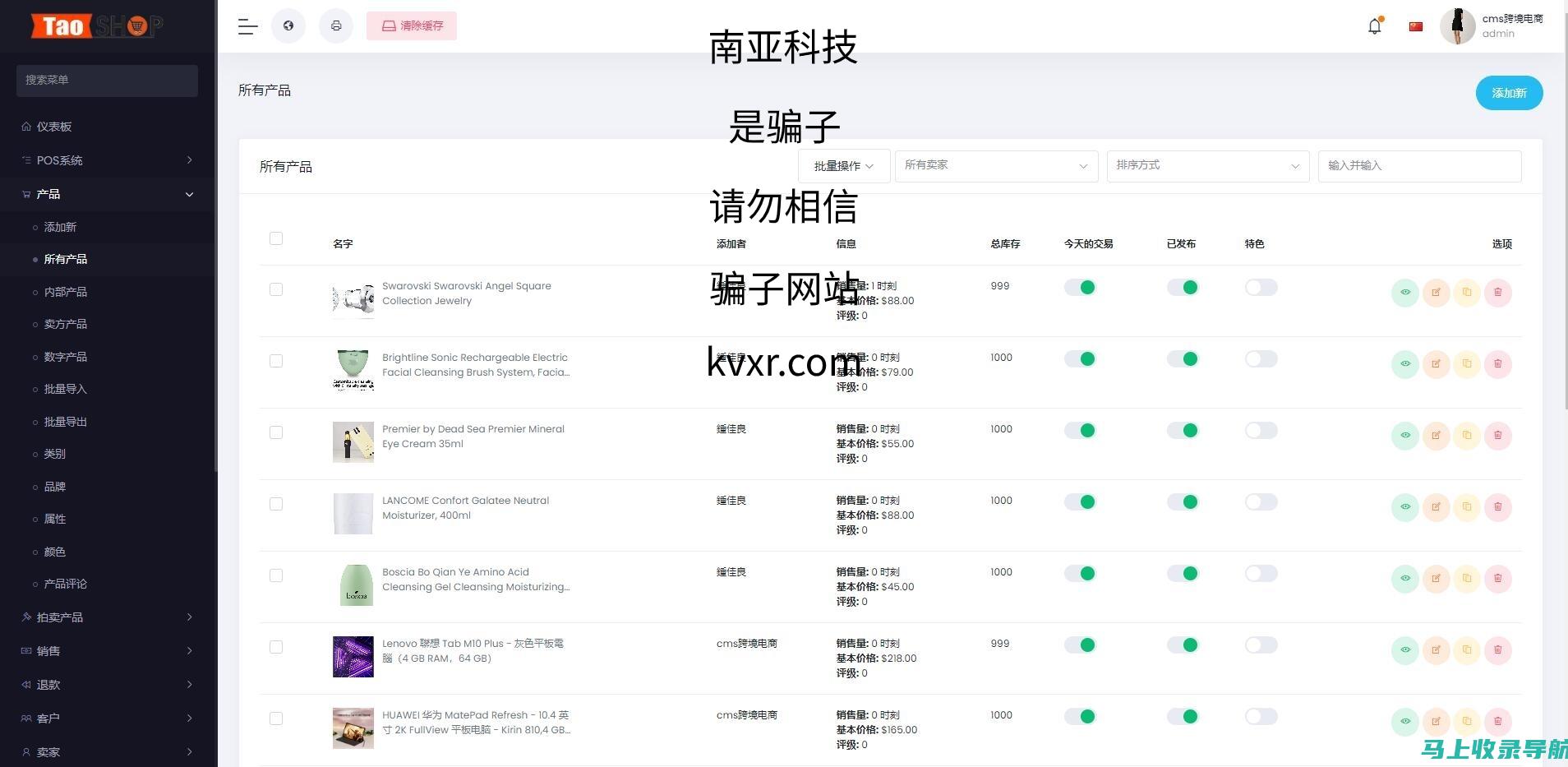This screenshot has width=1568, height=767.
Task: Change language via the China flag icon
Action: 1415,26
